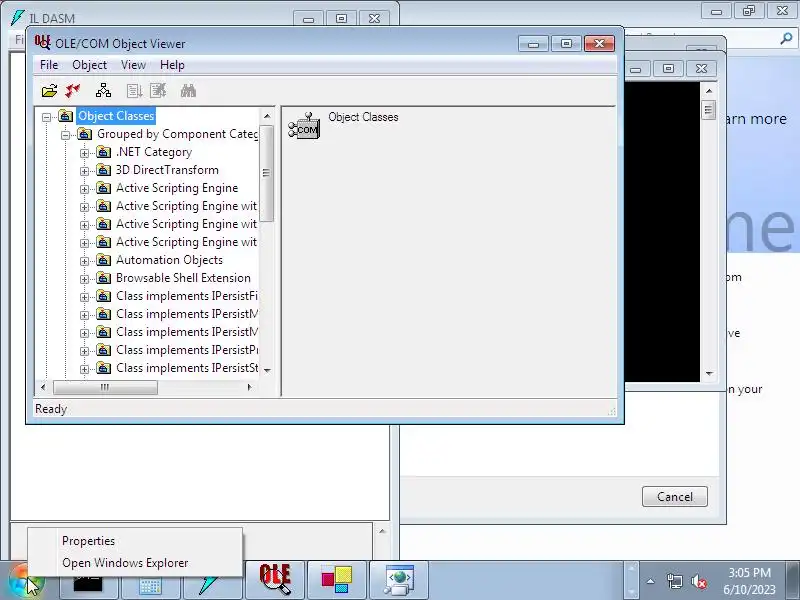This screenshot has height=600, width=800.
Task: Click tree horizontal scrollbar right arrow
Action: pos(249,387)
